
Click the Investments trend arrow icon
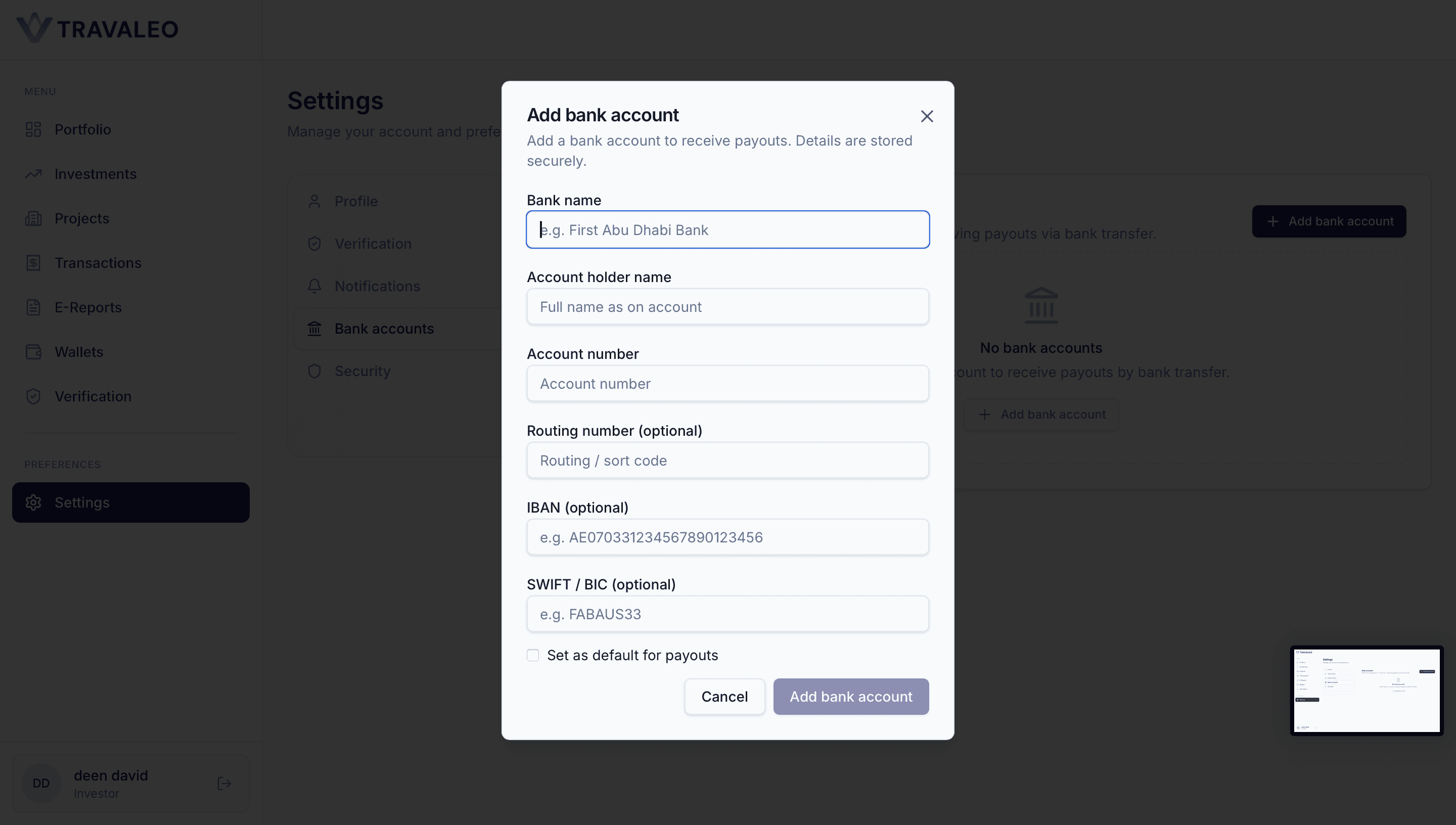click(x=33, y=174)
